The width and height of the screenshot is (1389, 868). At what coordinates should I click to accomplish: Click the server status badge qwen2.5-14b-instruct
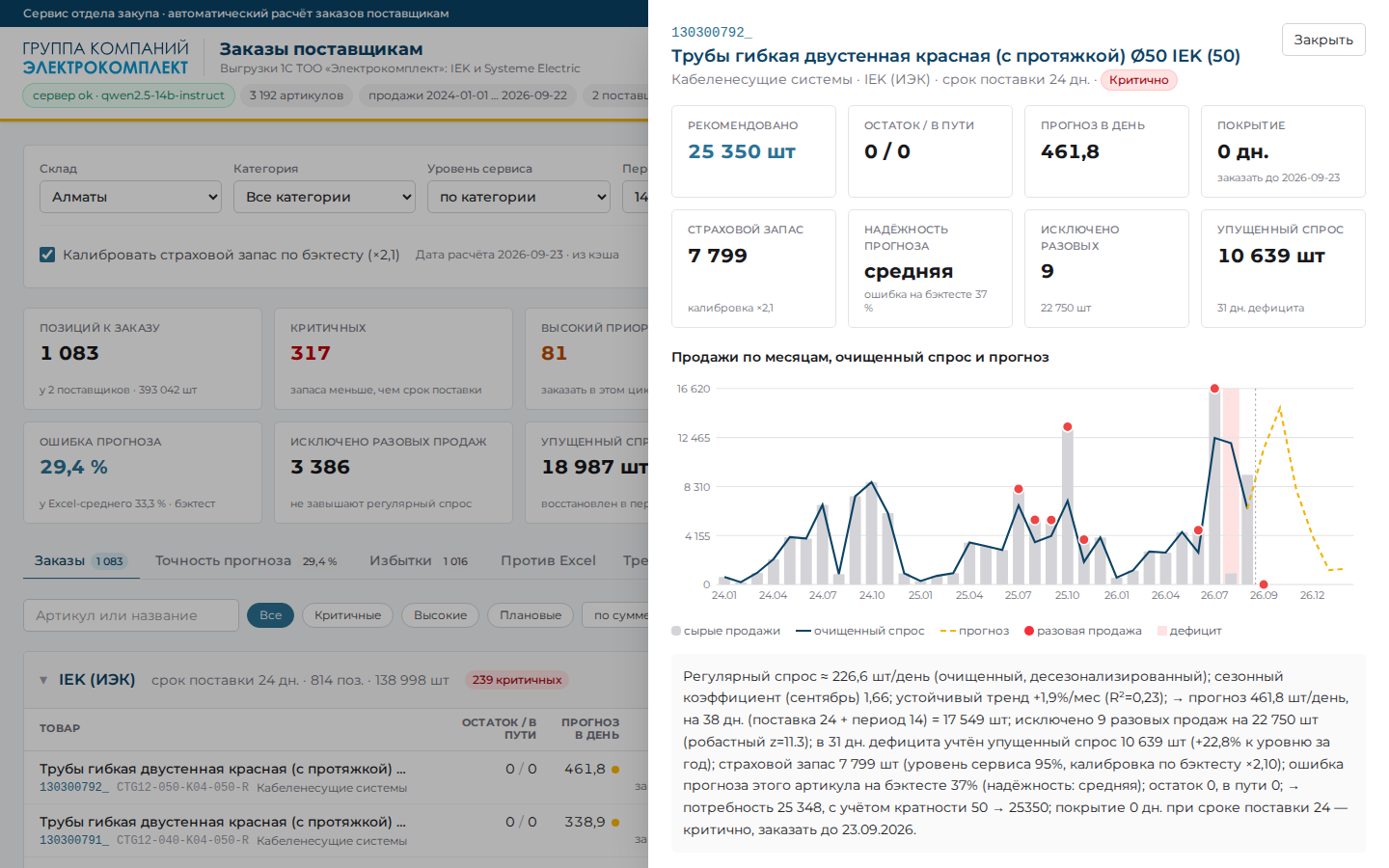(128, 95)
